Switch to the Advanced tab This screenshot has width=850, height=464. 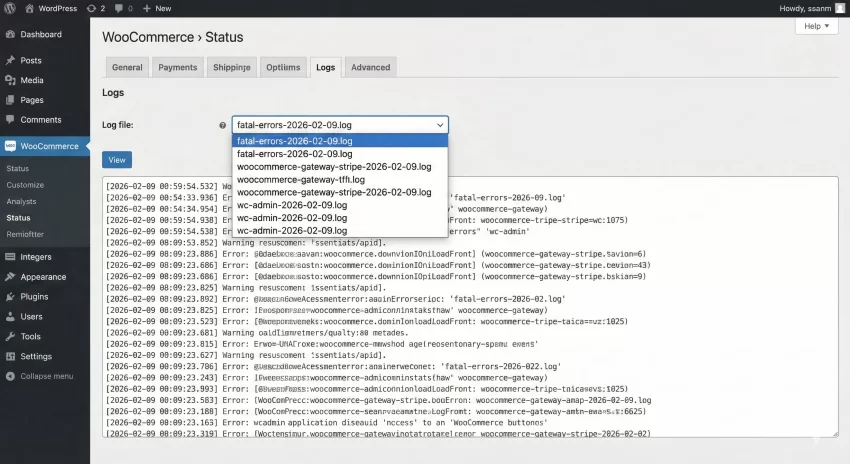point(371,67)
